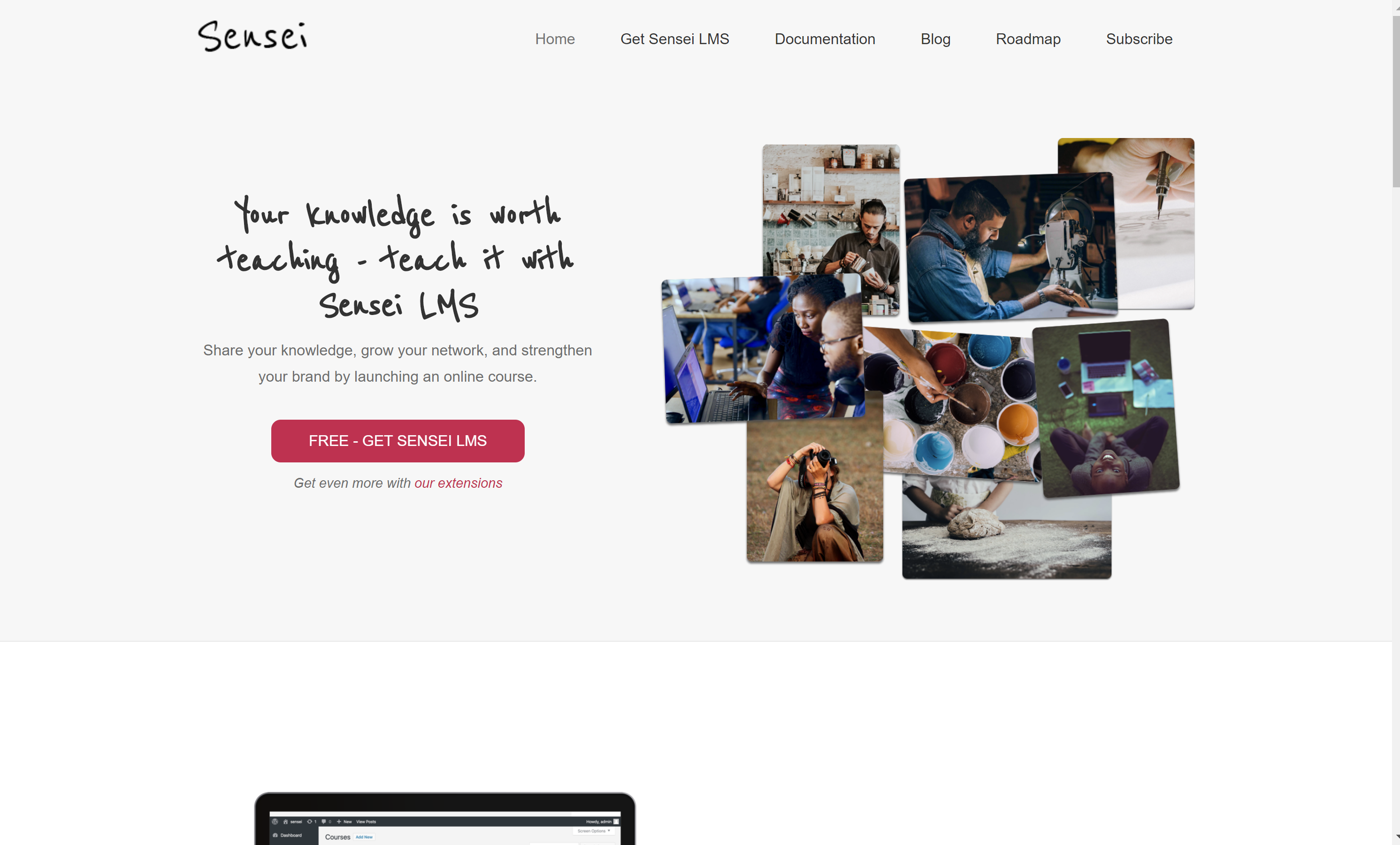
Task: Select the sewing machine tailor photo
Action: point(1010,247)
